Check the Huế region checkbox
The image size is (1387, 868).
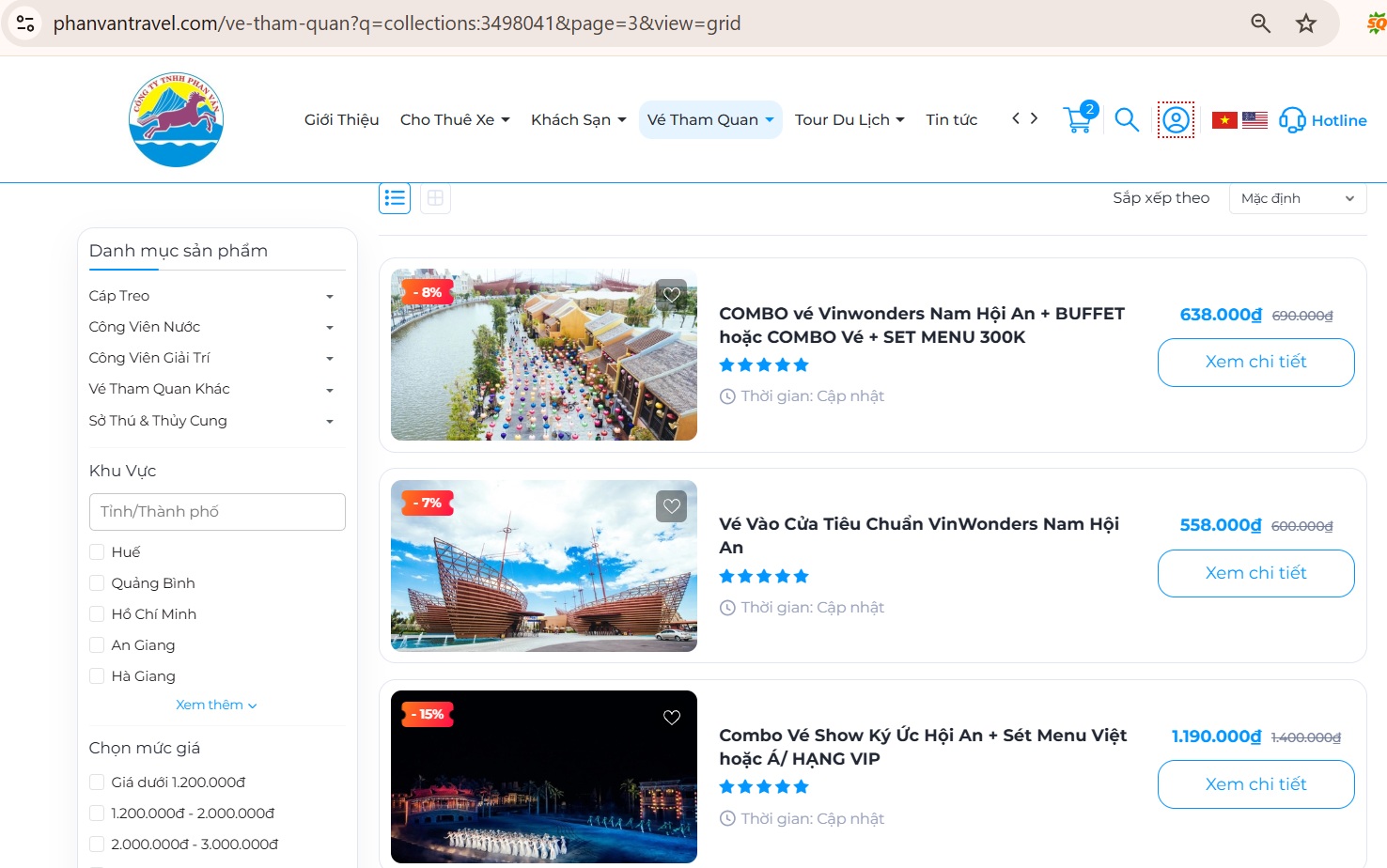[x=97, y=551]
